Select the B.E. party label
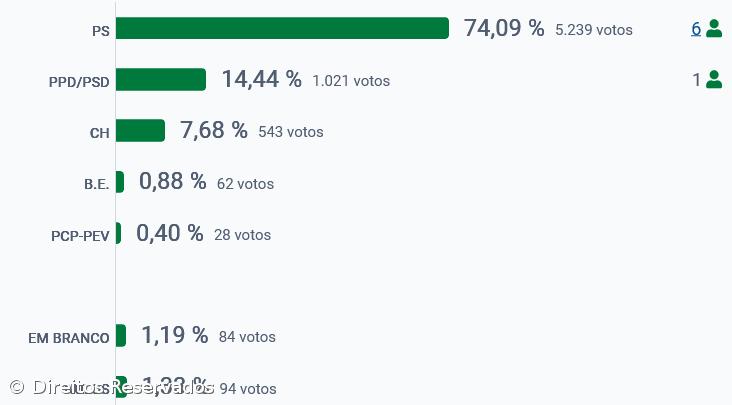This screenshot has height=405, width=732. click(x=97, y=184)
